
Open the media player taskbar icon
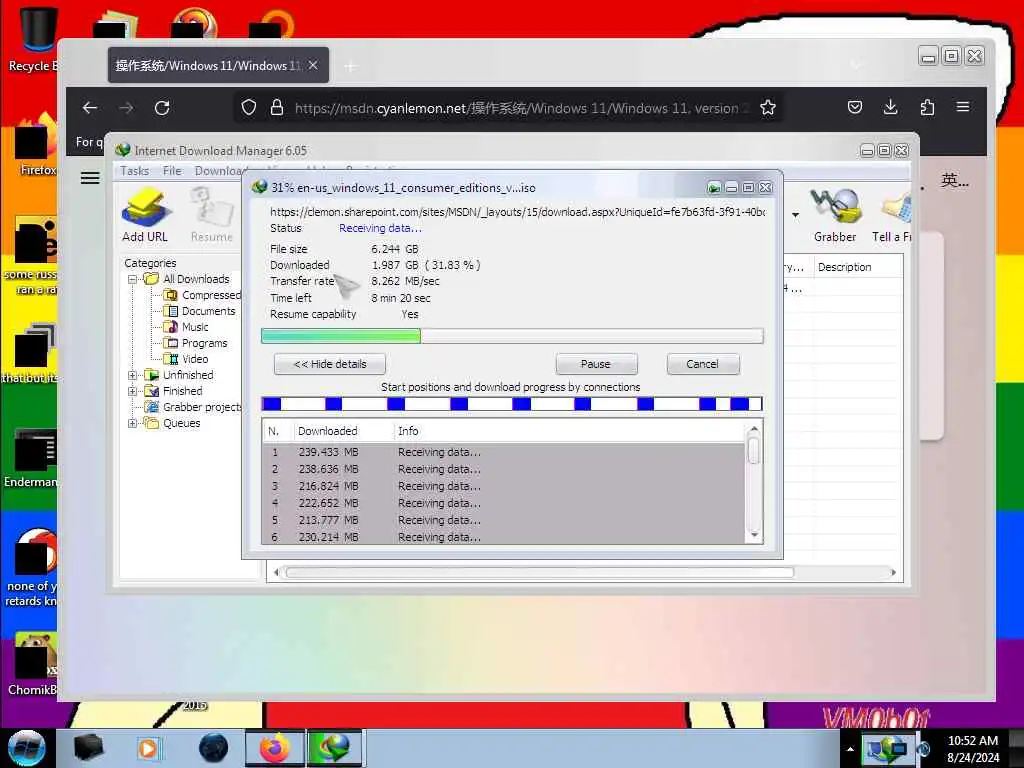tap(149, 748)
